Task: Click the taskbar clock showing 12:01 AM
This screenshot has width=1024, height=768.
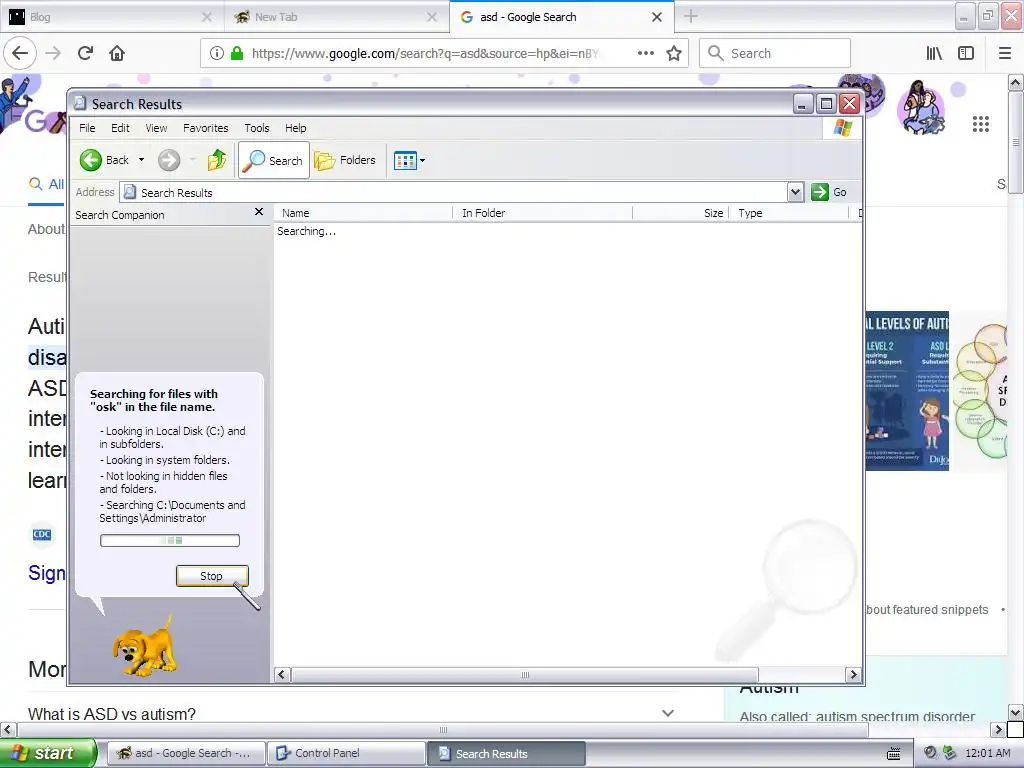Action: tap(987, 753)
